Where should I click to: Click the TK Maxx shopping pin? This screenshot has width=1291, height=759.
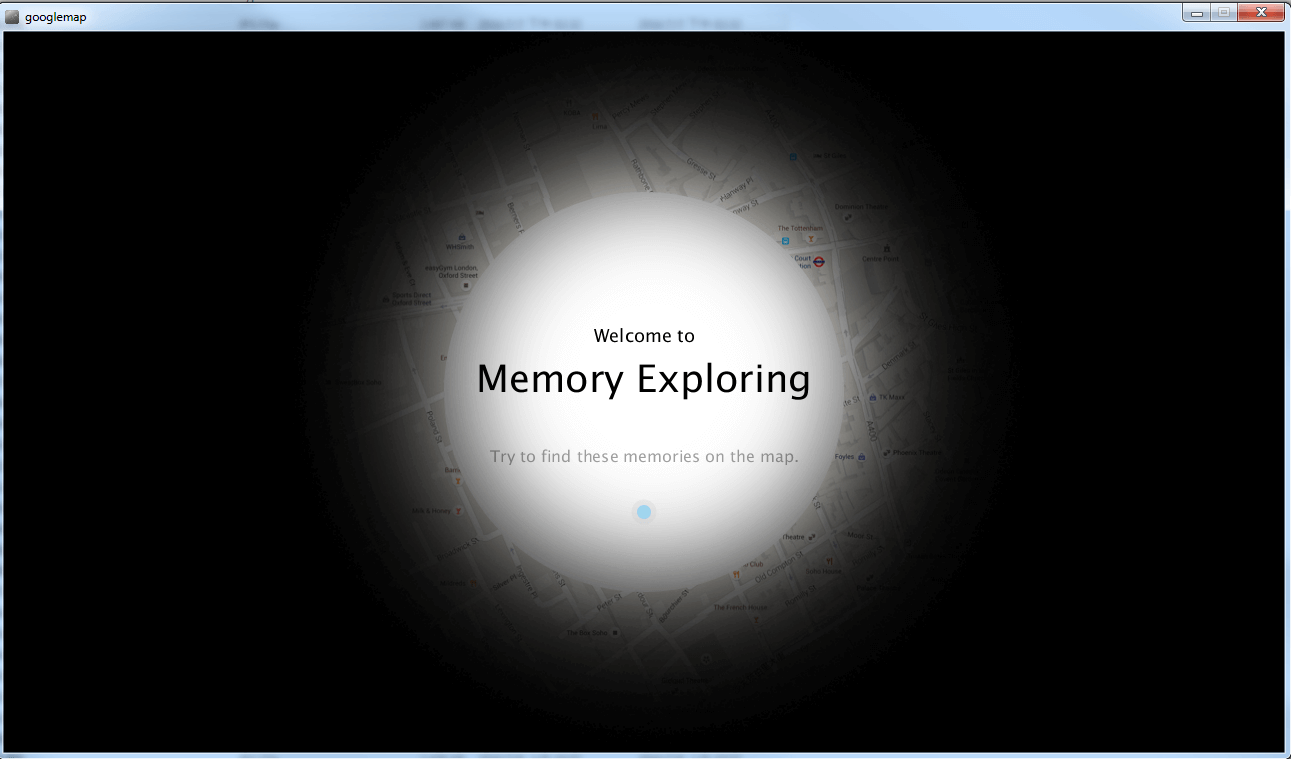click(872, 397)
